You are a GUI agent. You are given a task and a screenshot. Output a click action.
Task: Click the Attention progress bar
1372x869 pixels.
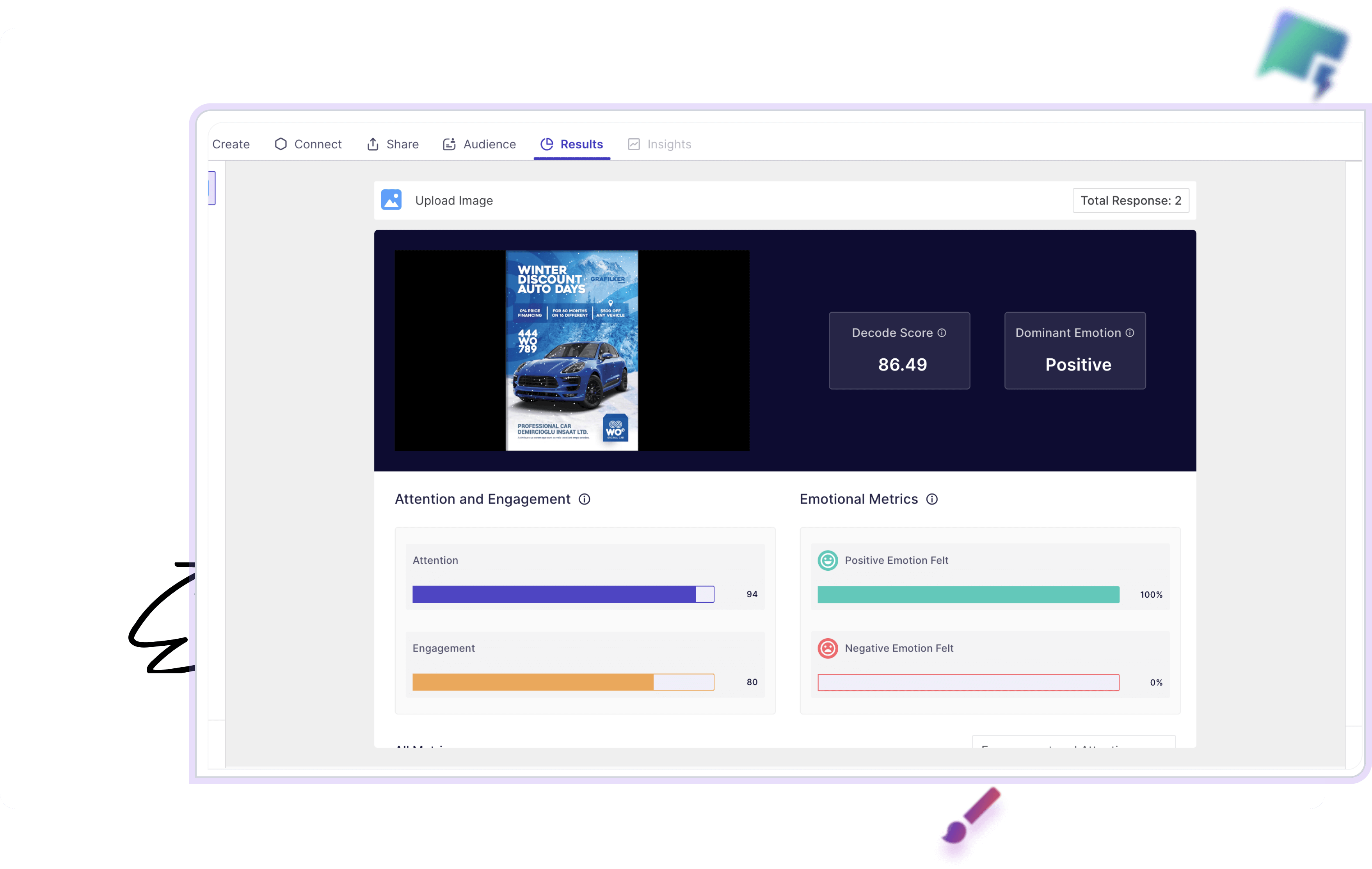point(563,594)
